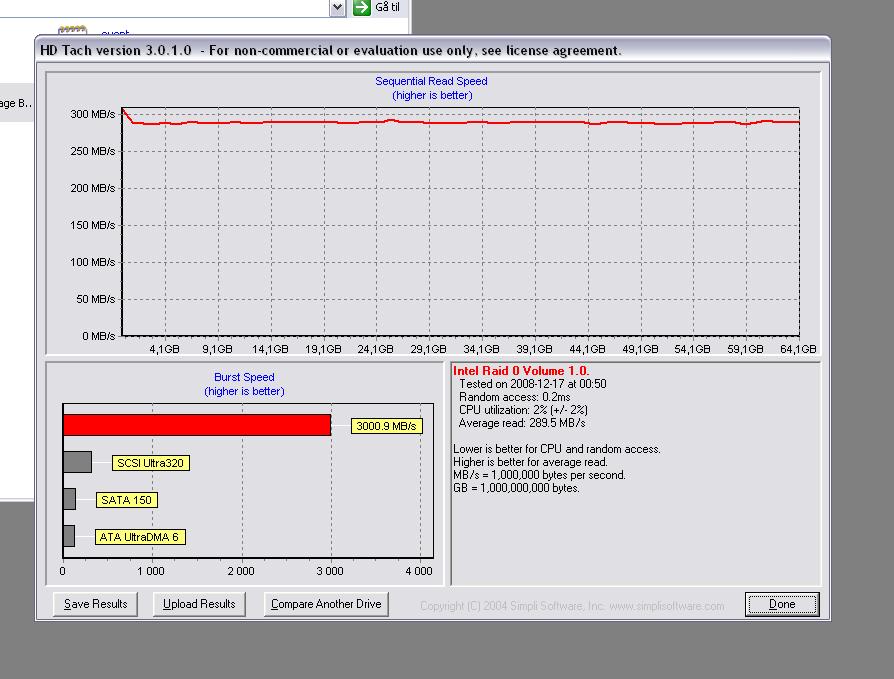Screen dimensions: 894x679
Task: Click the CPU utilization: 2% text
Action: [x=523, y=410]
